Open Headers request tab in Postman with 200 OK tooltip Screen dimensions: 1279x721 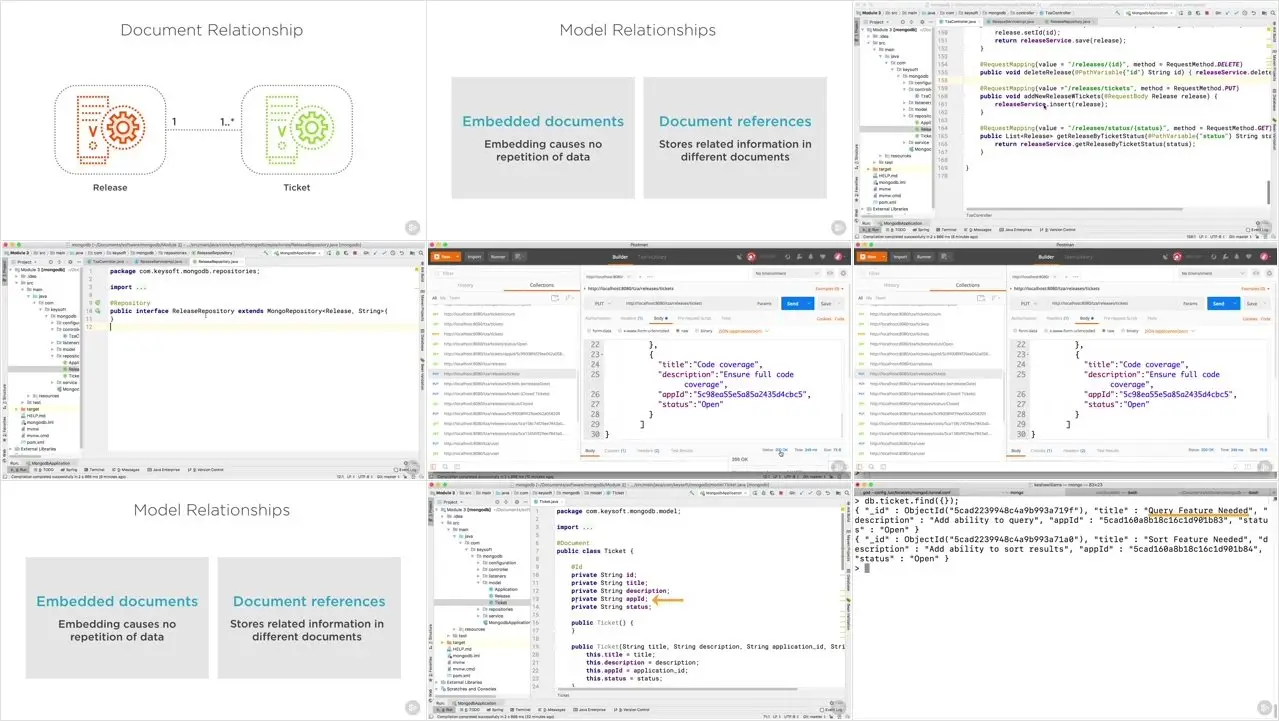click(x=630, y=319)
